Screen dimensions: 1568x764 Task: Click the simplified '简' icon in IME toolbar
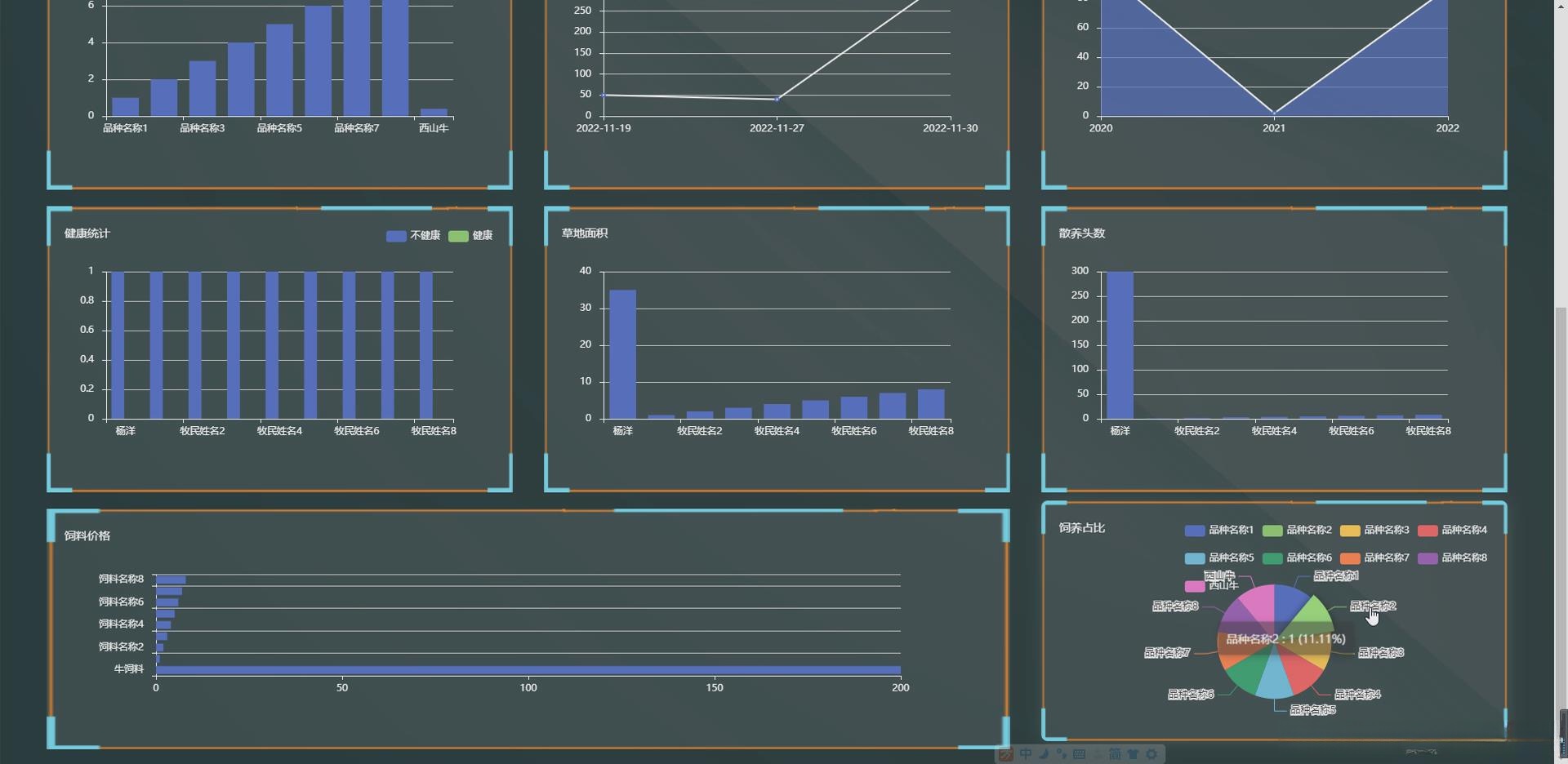pyautogui.click(x=1115, y=753)
